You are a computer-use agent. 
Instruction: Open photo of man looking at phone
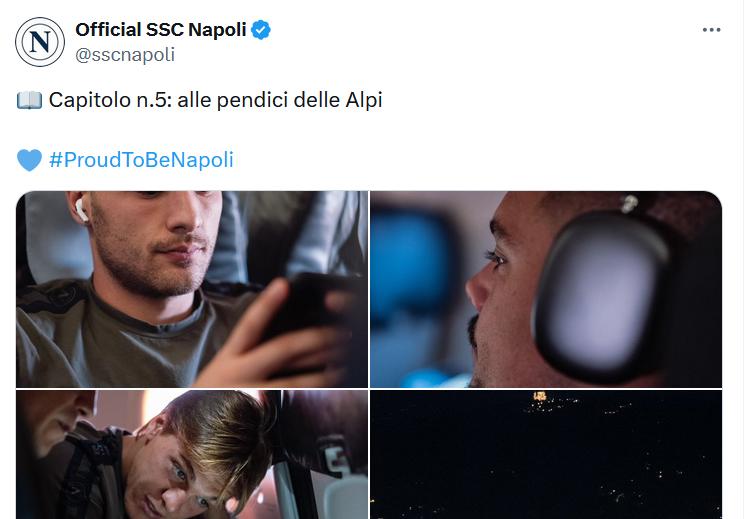point(192,289)
